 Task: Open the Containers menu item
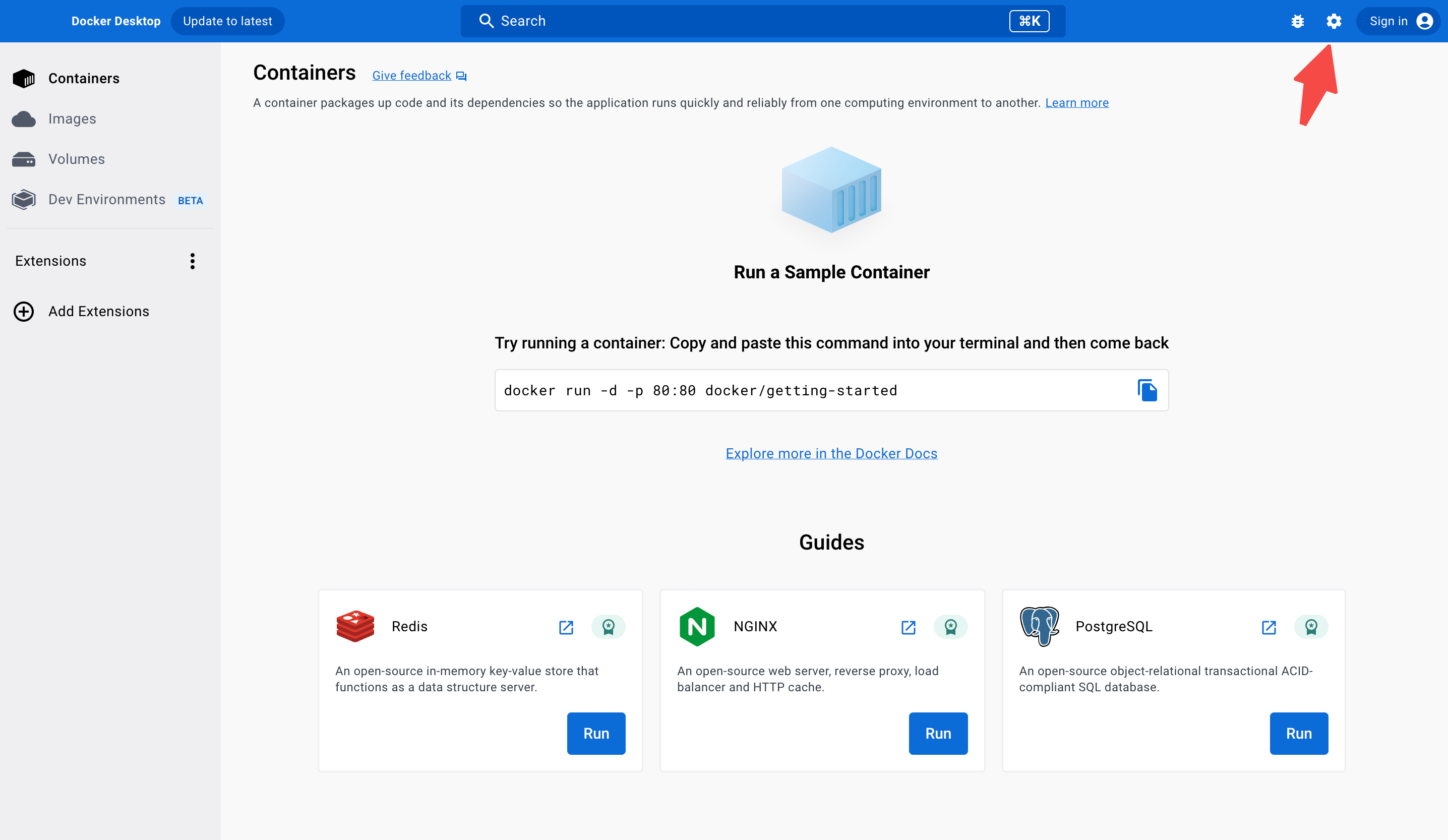84,78
